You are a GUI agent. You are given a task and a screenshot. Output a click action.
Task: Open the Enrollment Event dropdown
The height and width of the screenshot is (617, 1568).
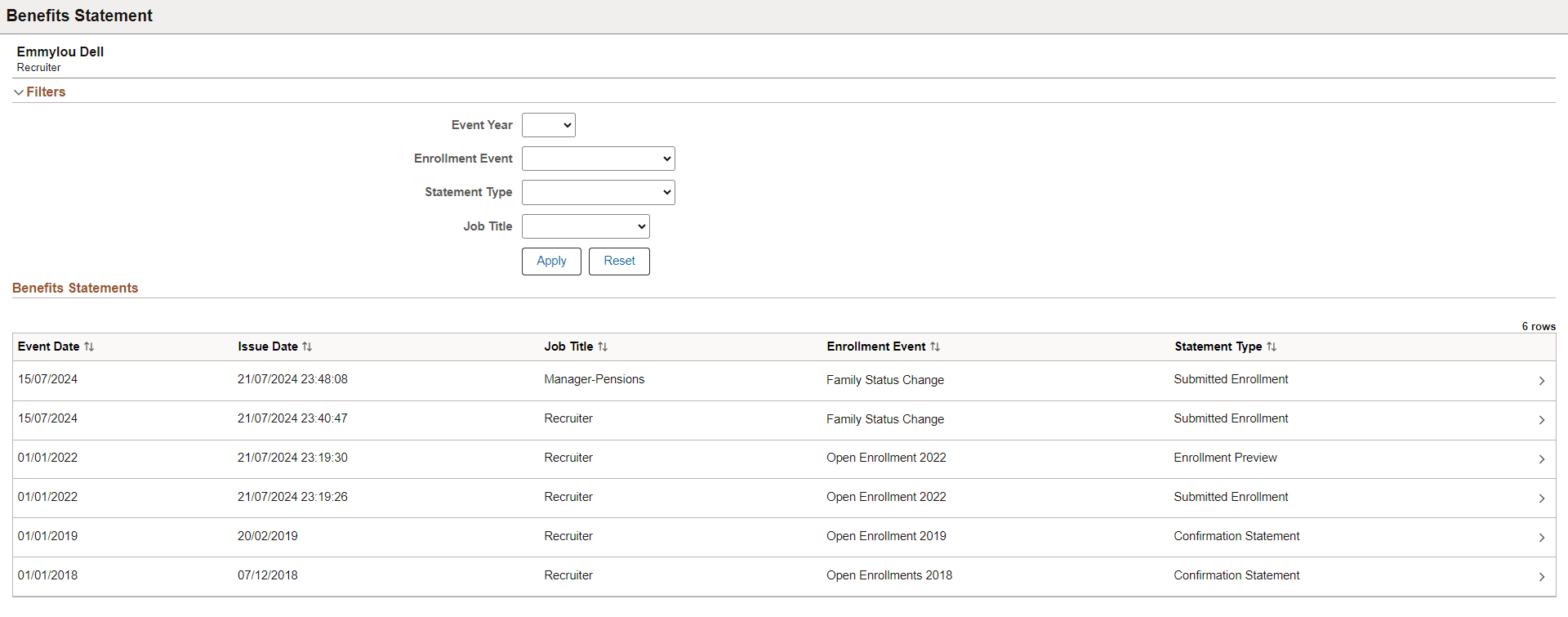point(599,159)
